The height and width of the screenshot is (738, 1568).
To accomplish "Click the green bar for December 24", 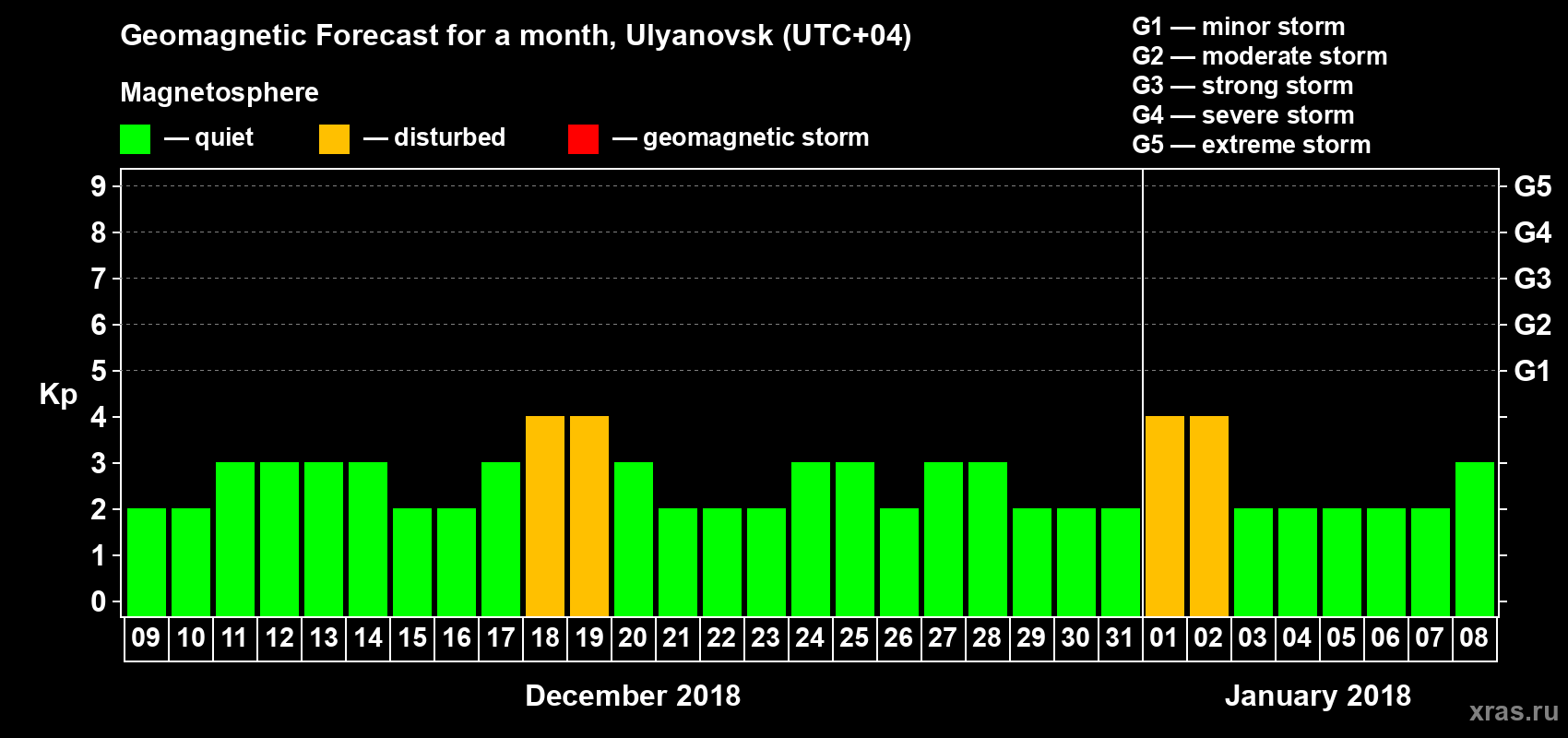I will tap(811, 539).
